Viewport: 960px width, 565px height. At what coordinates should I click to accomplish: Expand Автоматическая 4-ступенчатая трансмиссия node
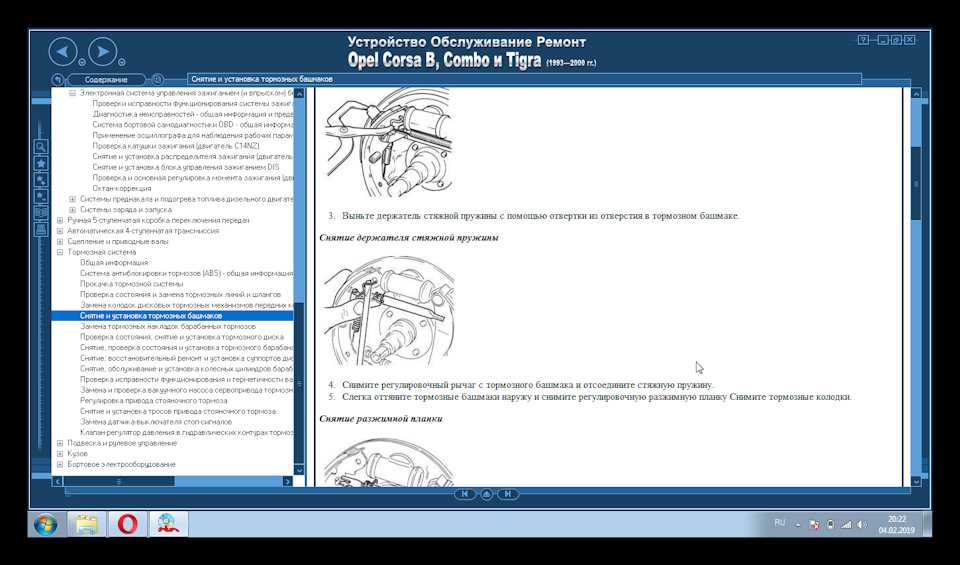pos(60,231)
